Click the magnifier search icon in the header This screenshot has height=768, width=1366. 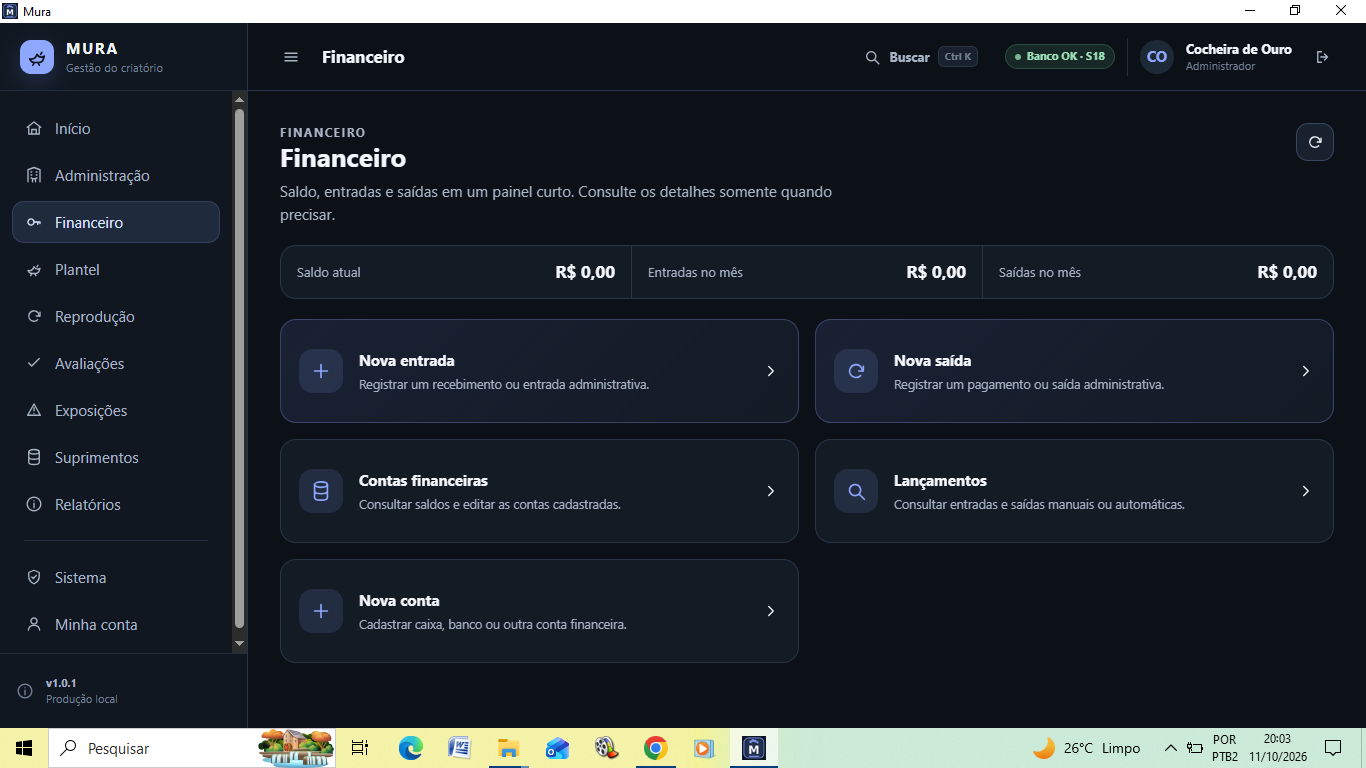tap(873, 57)
